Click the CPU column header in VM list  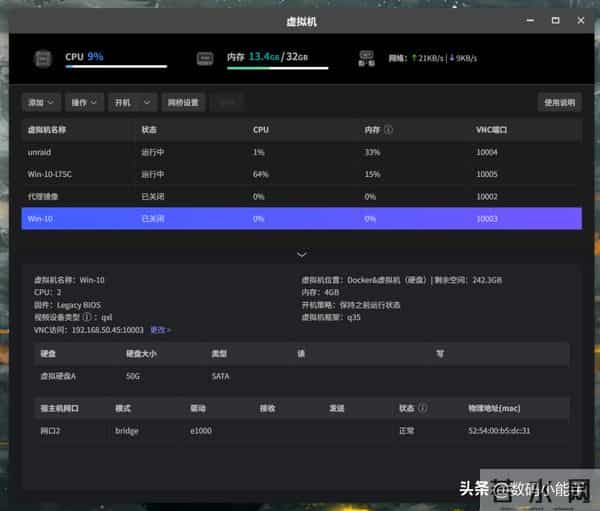(x=261, y=130)
